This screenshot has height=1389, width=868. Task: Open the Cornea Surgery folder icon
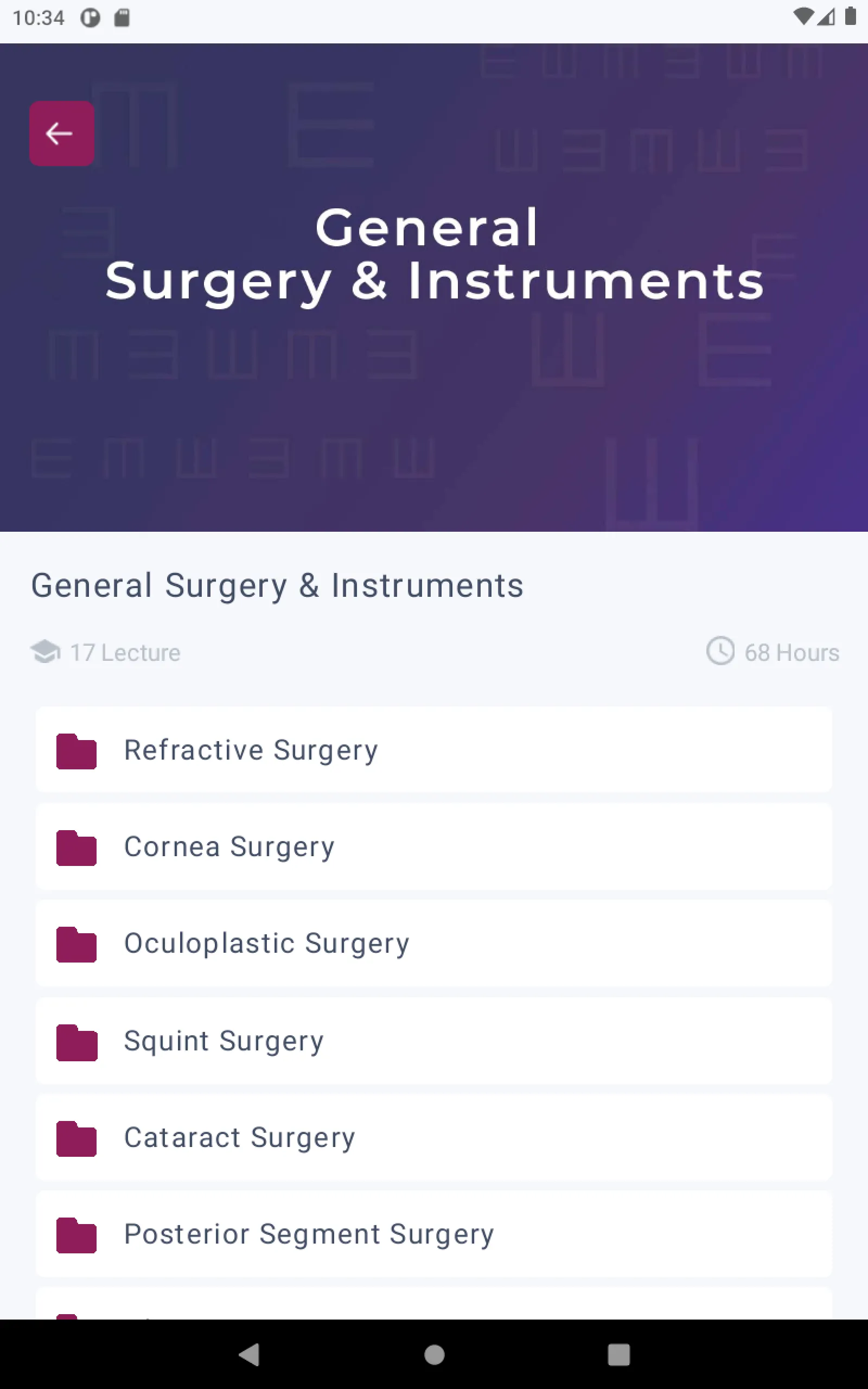pos(76,847)
